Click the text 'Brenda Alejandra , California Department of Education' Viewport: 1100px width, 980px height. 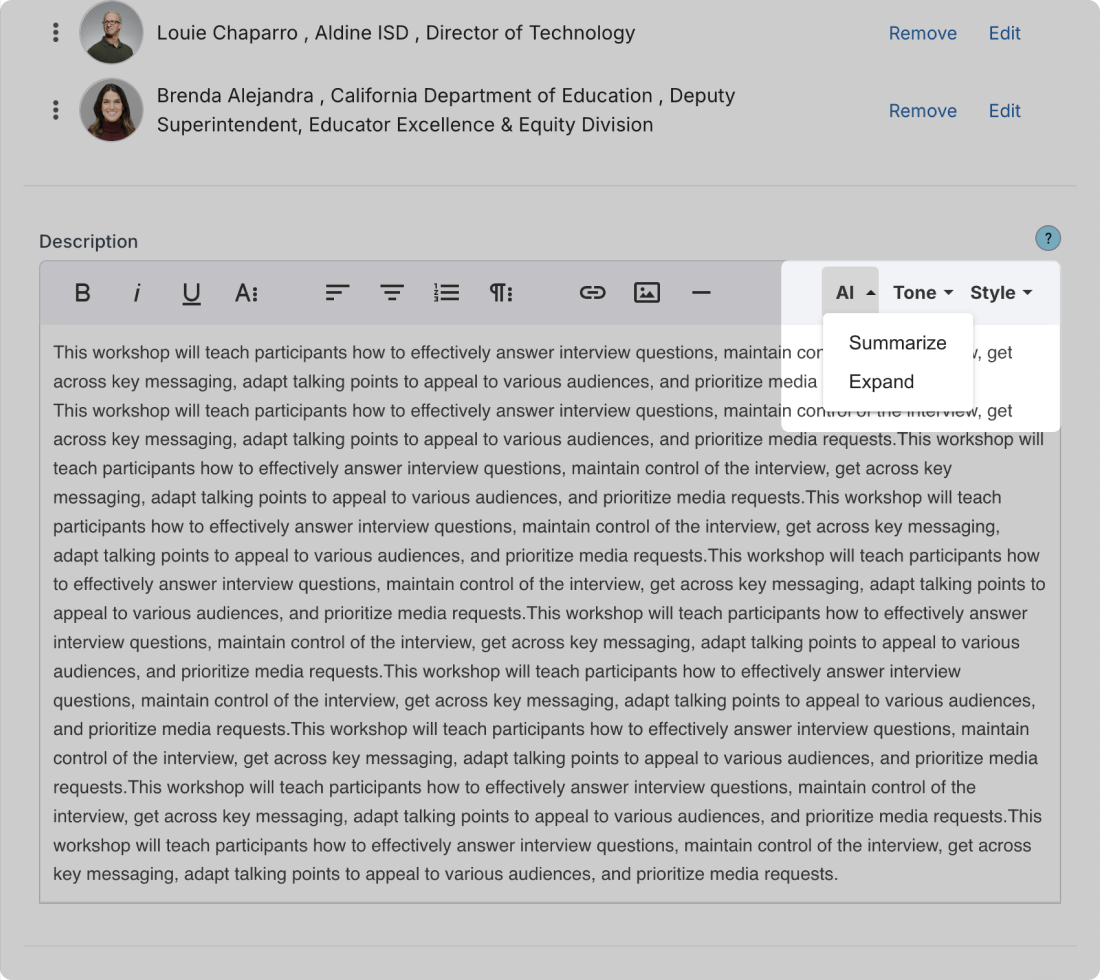[x=404, y=95]
